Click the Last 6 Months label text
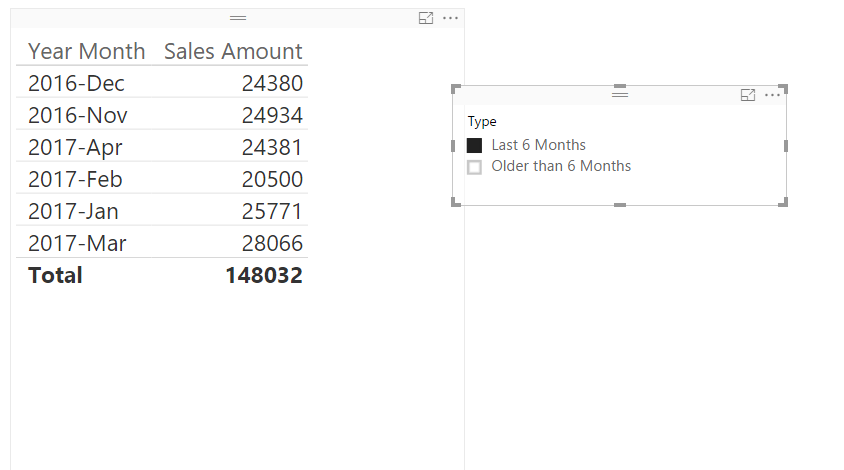 point(538,145)
